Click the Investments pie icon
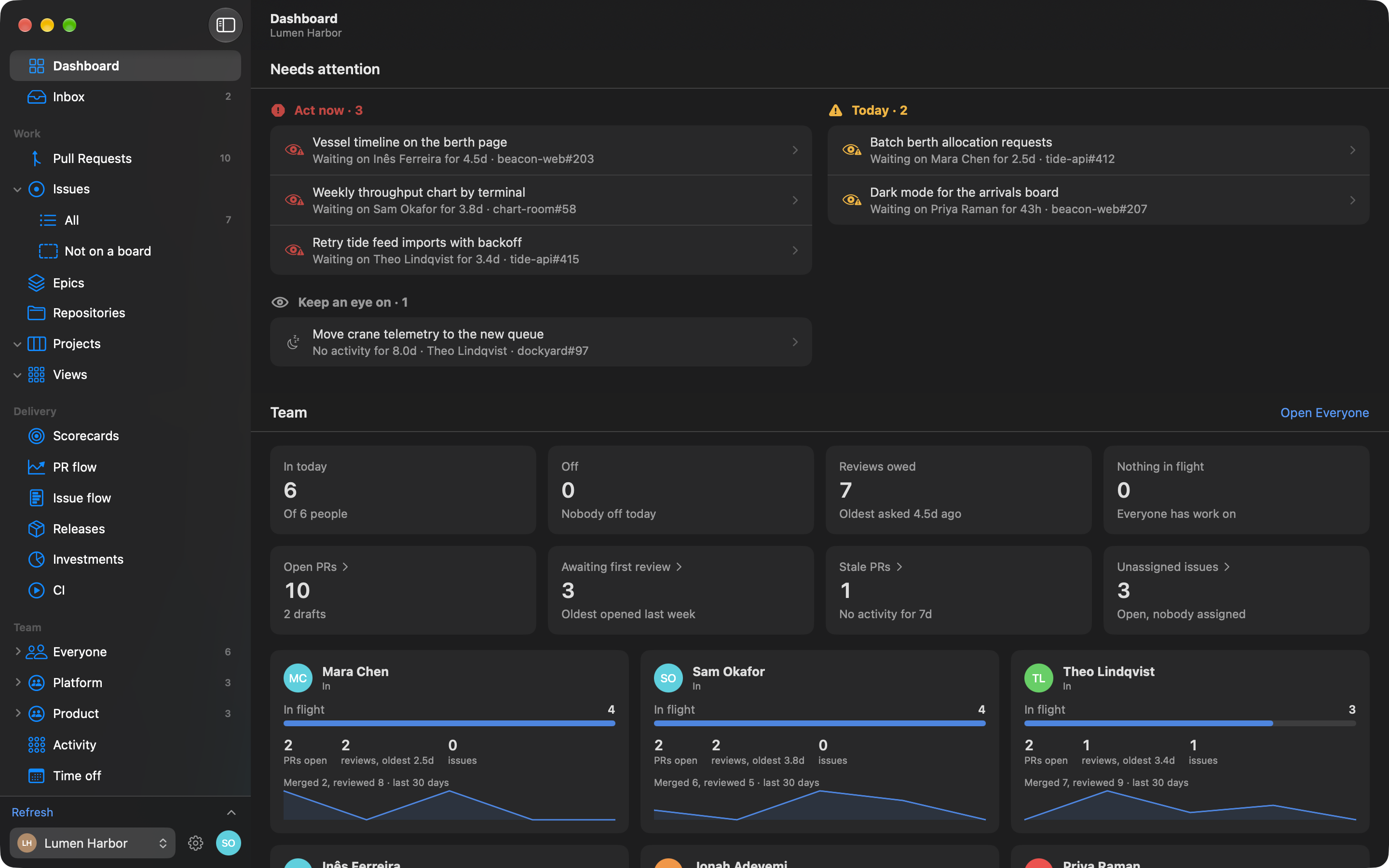This screenshot has width=1389, height=868. tap(36, 559)
